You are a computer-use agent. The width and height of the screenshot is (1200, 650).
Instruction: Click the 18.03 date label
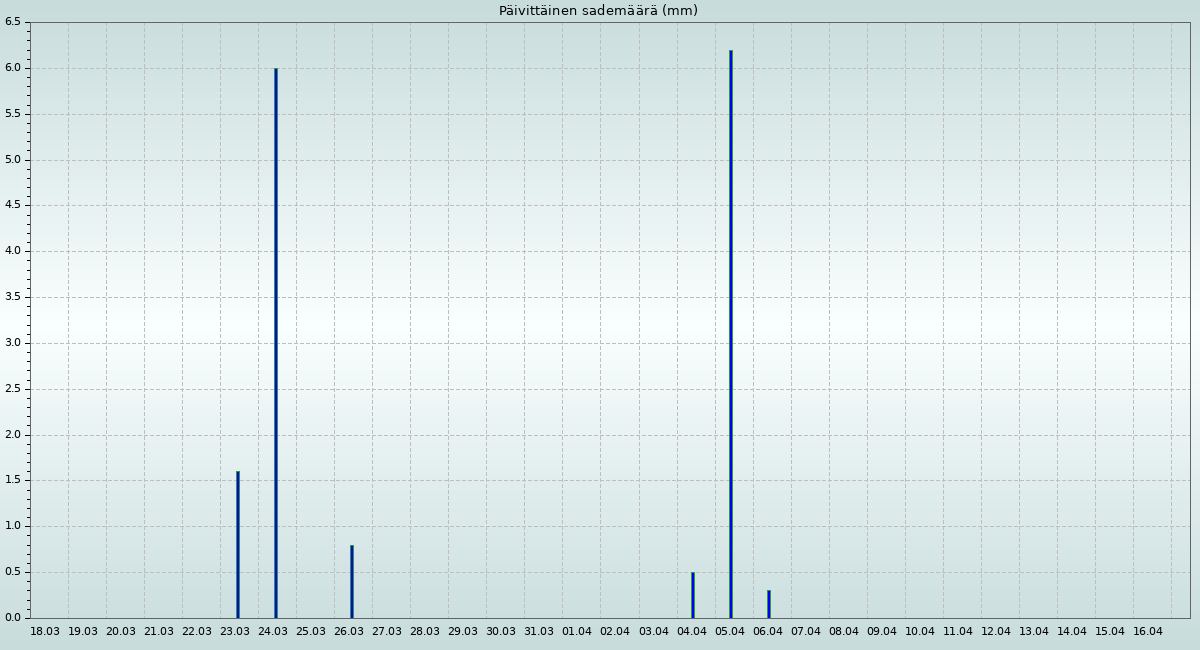(x=45, y=632)
